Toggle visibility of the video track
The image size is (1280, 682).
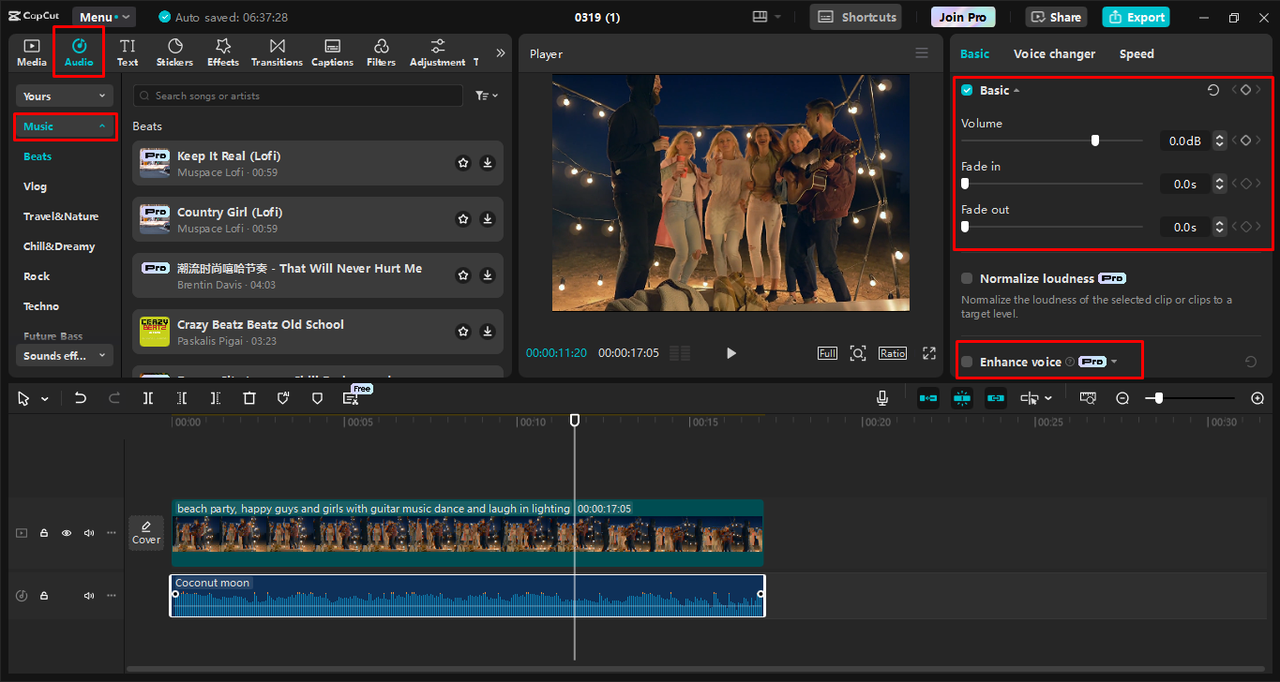click(67, 533)
